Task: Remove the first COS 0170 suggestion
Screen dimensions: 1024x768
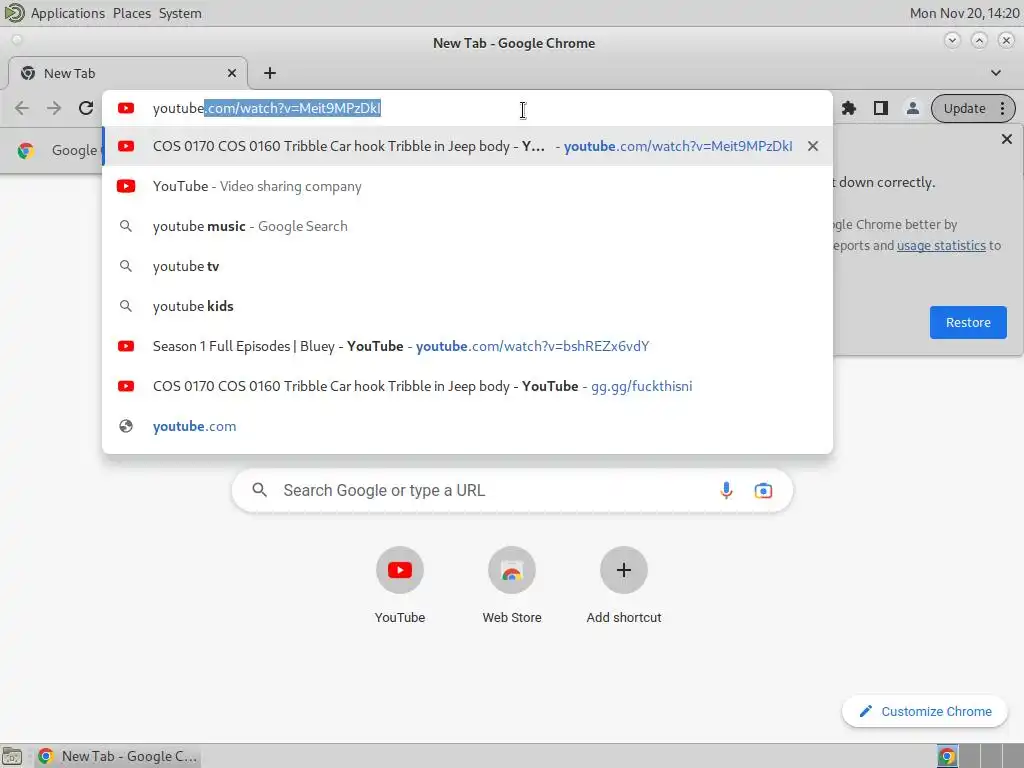Action: point(812,146)
